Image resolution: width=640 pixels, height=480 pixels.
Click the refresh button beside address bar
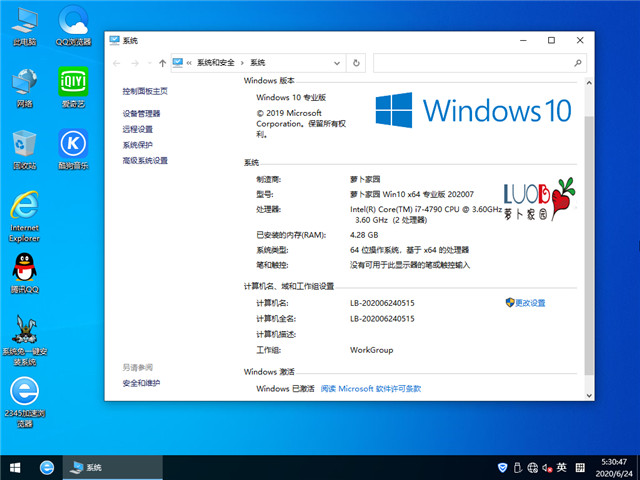coord(358,63)
